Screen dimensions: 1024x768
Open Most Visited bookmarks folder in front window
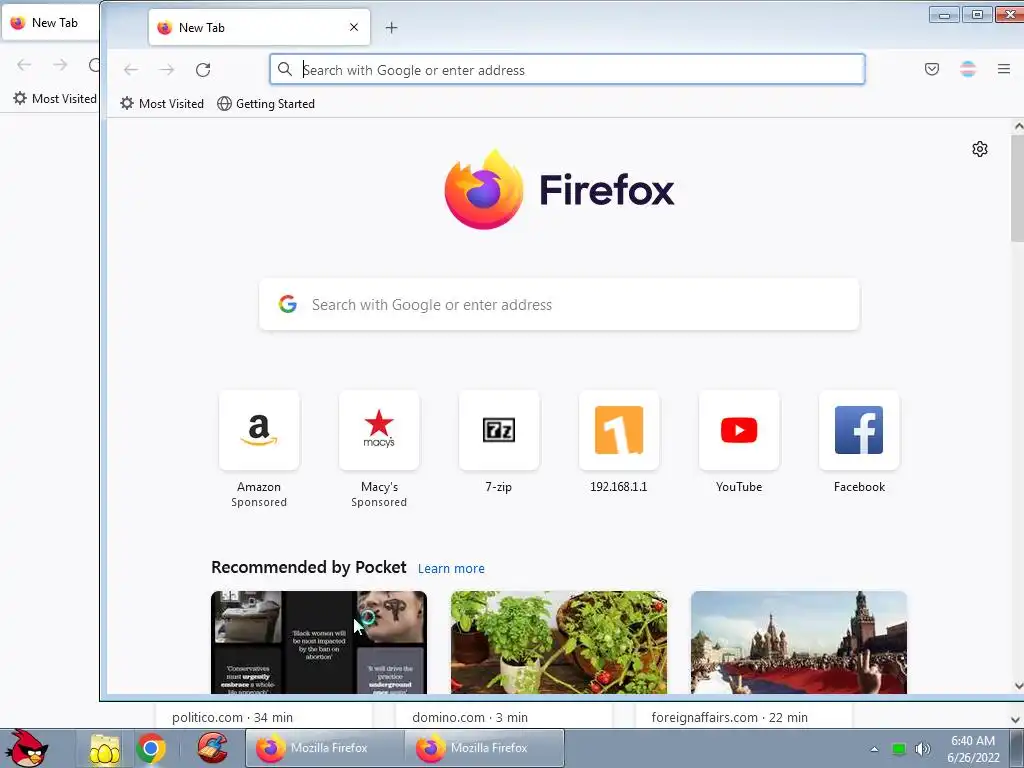162,104
